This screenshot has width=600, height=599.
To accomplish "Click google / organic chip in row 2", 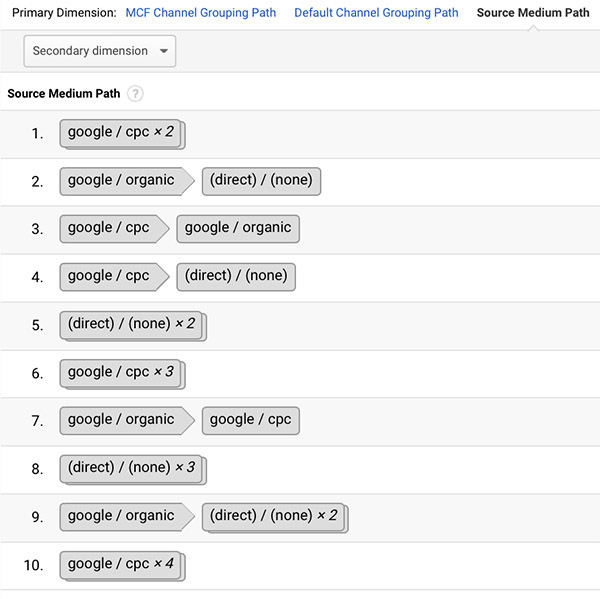I will pos(121,181).
